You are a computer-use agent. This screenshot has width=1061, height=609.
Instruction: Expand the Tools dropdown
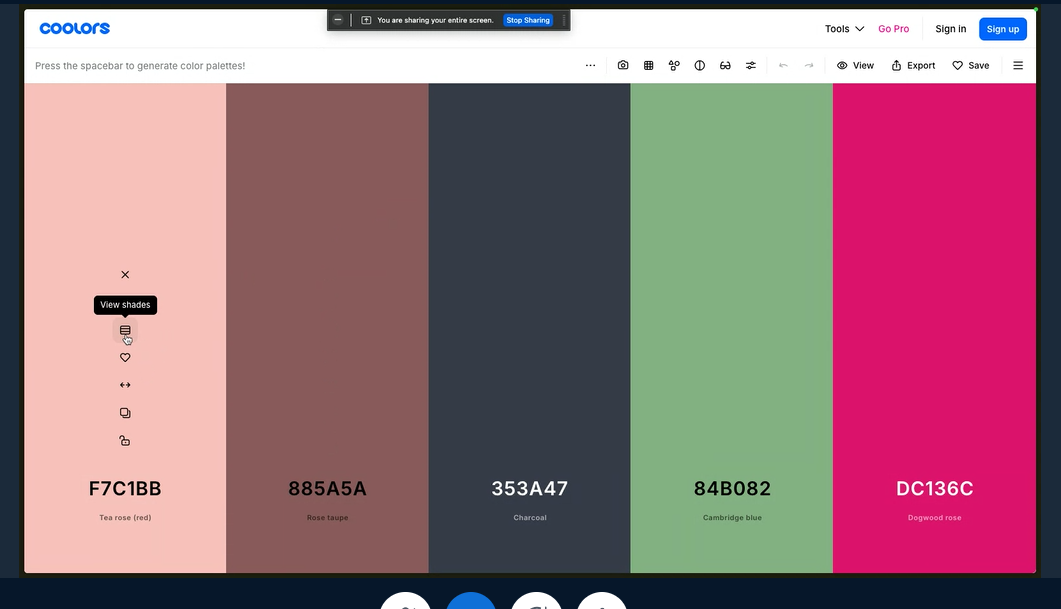[844, 28]
